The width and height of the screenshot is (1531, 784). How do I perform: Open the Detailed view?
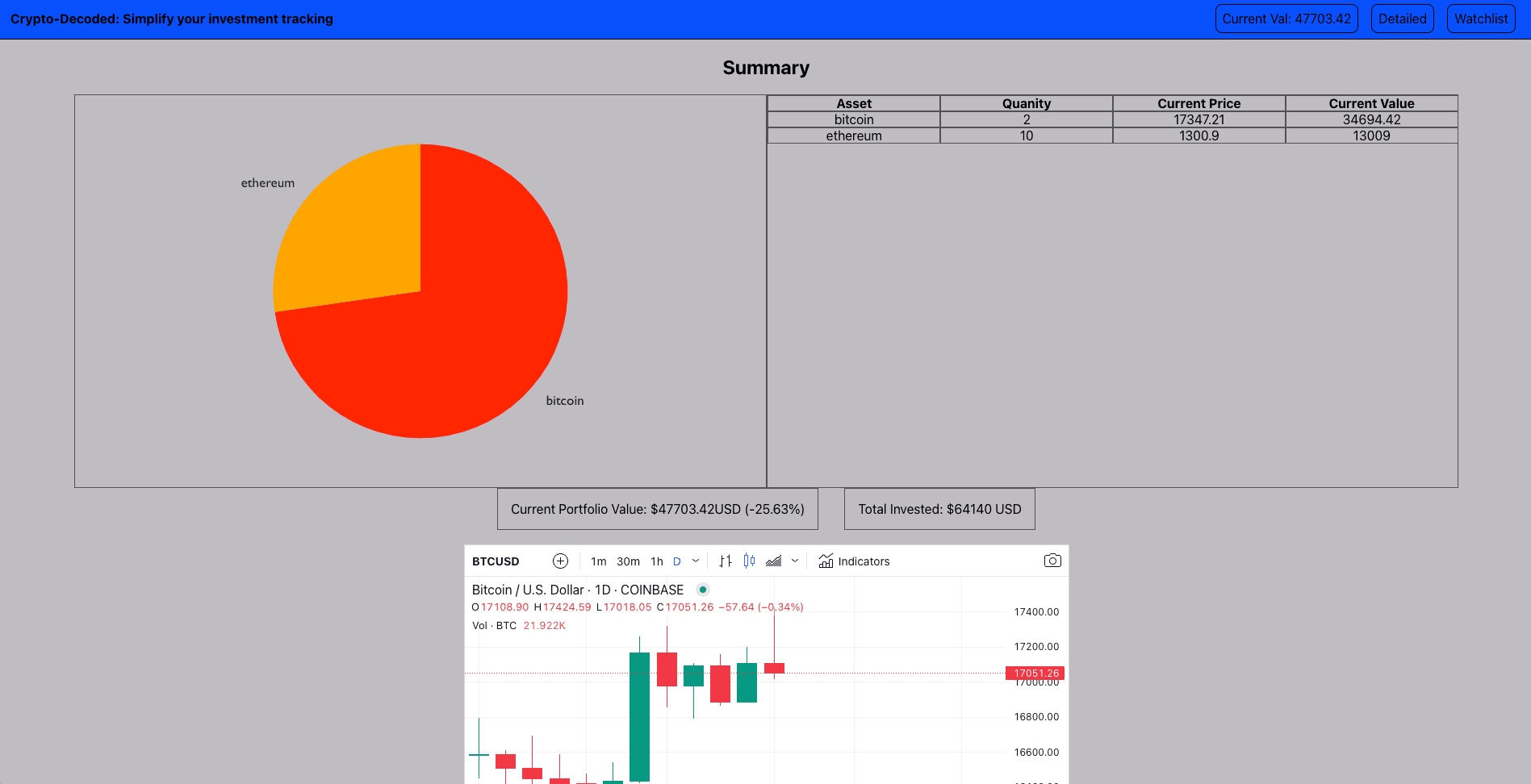click(x=1402, y=18)
